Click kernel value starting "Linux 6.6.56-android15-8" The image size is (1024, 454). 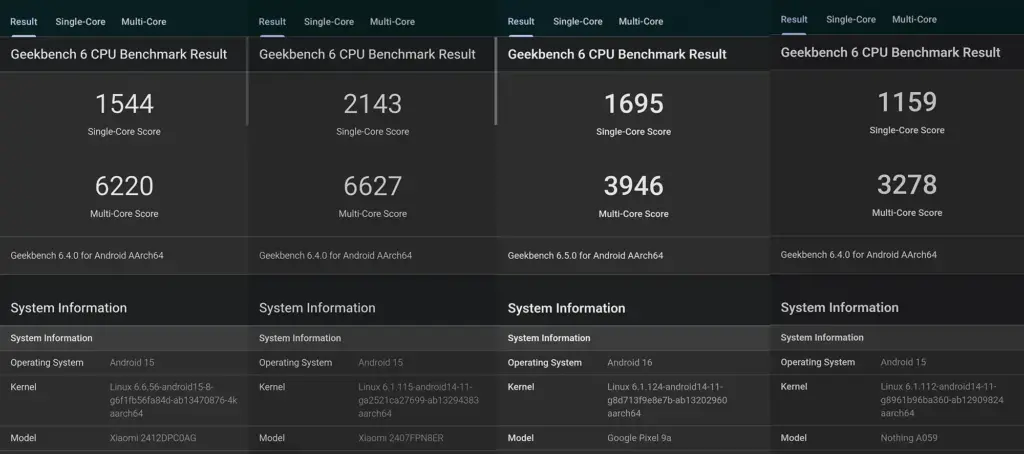pyautogui.click(x=174, y=400)
